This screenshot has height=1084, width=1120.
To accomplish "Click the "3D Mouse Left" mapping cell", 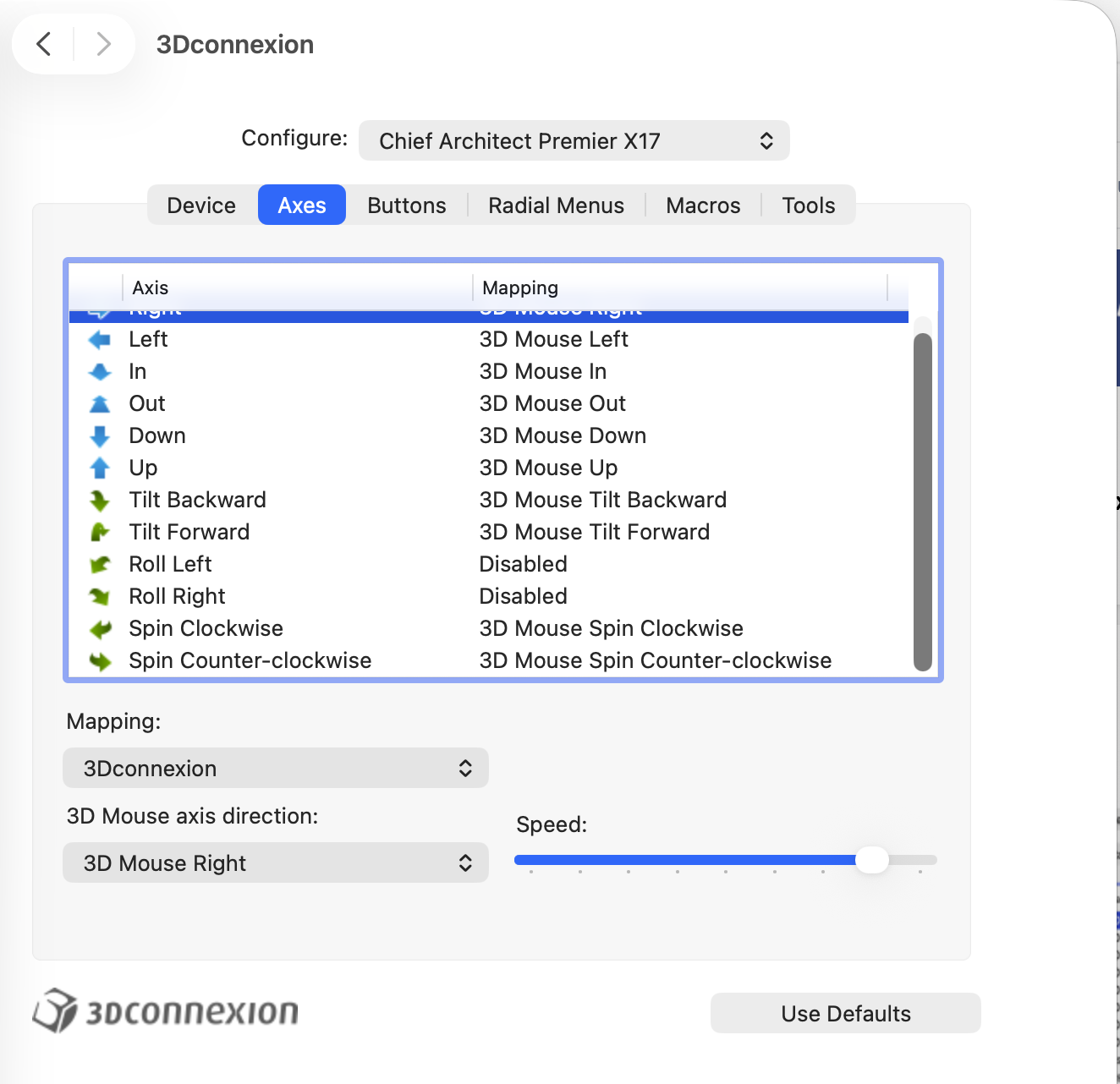I will click(554, 340).
